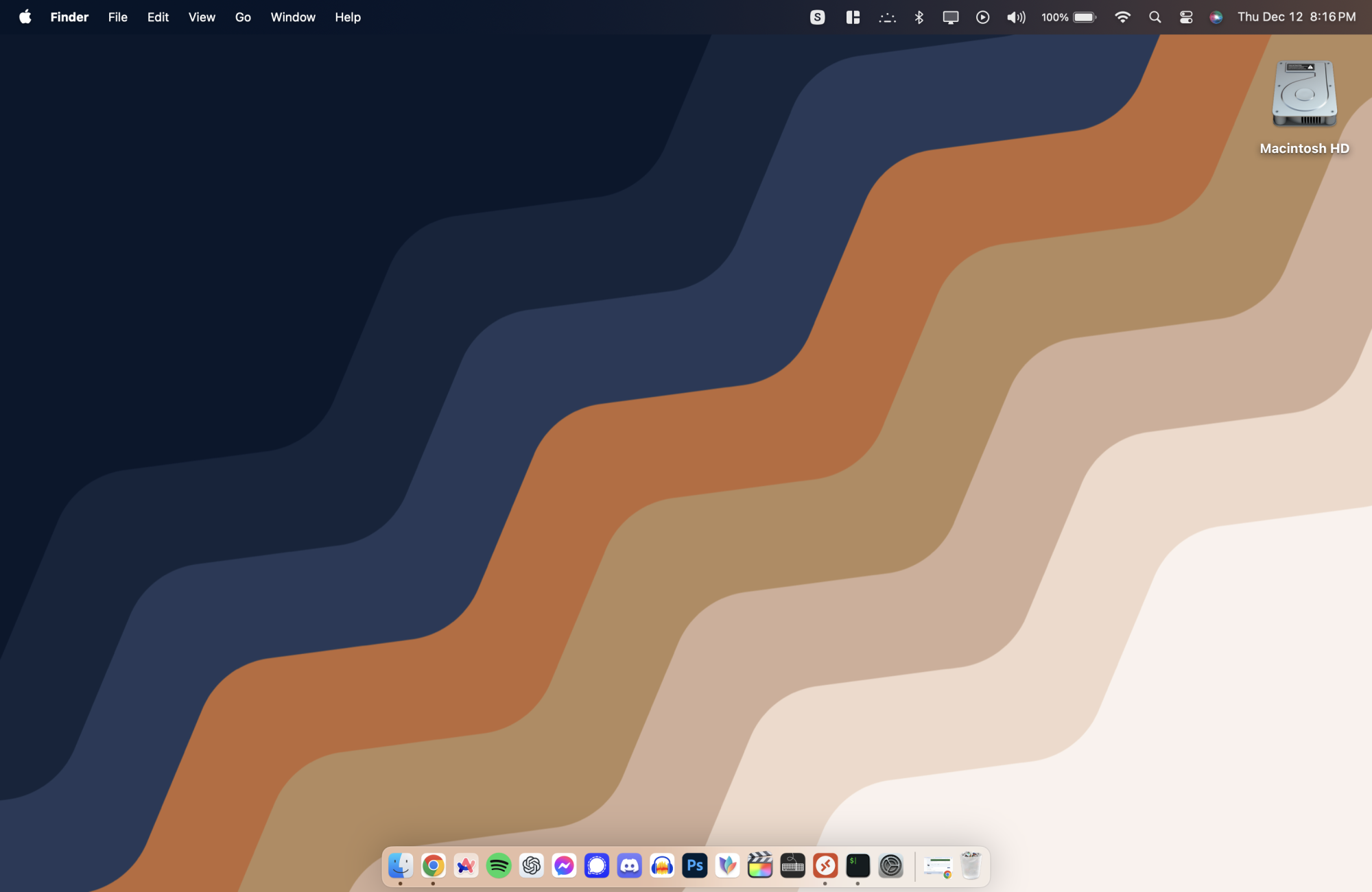Launch Google Chrome from the dock

434,866
